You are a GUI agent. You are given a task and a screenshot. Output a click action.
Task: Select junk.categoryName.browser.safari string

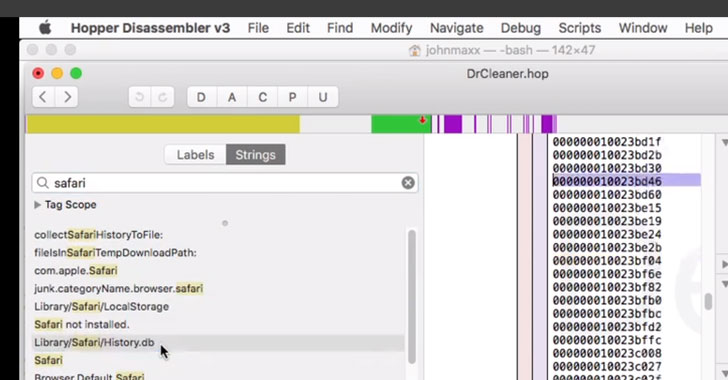(118, 288)
